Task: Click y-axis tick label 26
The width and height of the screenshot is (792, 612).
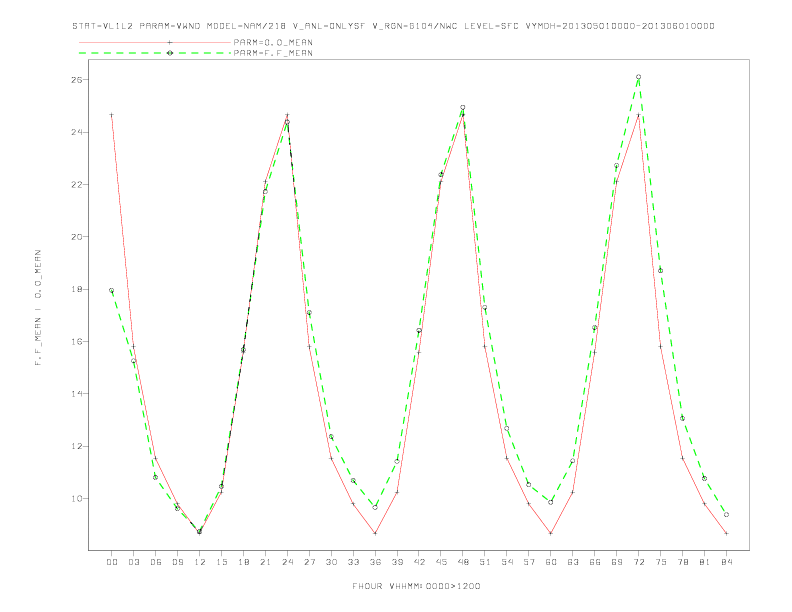Action: (x=77, y=80)
